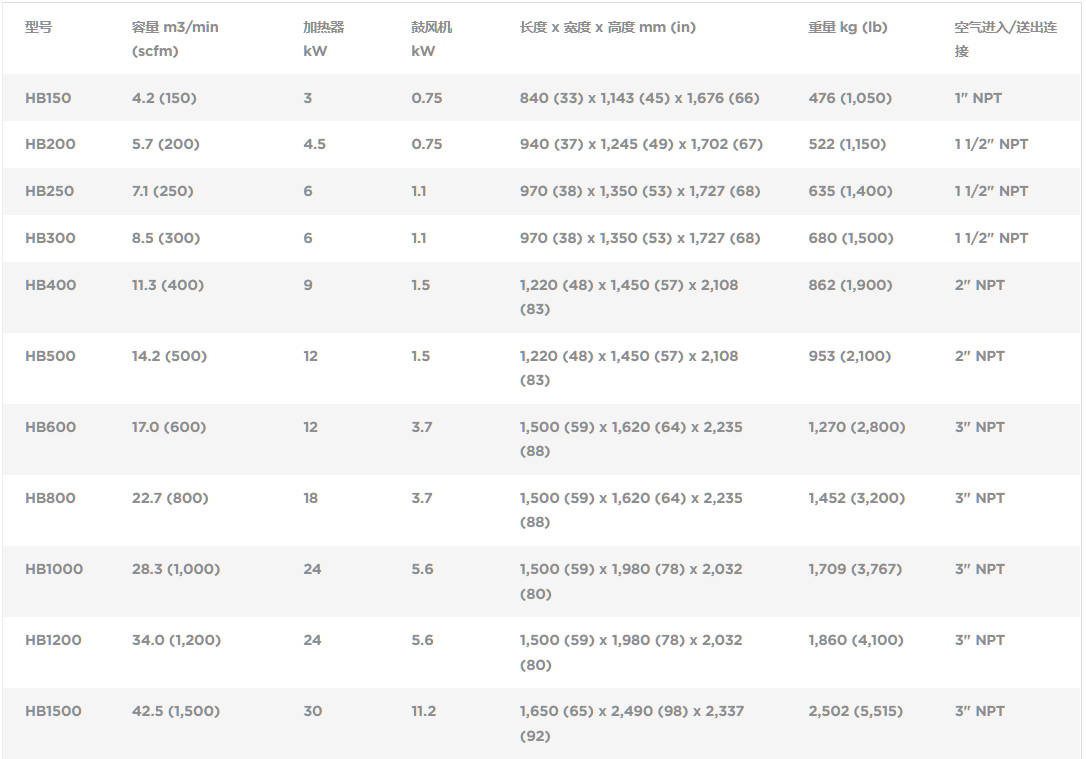The width and height of the screenshot is (1086, 759).
Task: Select the HB300 model cell
Action: click(50, 238)
